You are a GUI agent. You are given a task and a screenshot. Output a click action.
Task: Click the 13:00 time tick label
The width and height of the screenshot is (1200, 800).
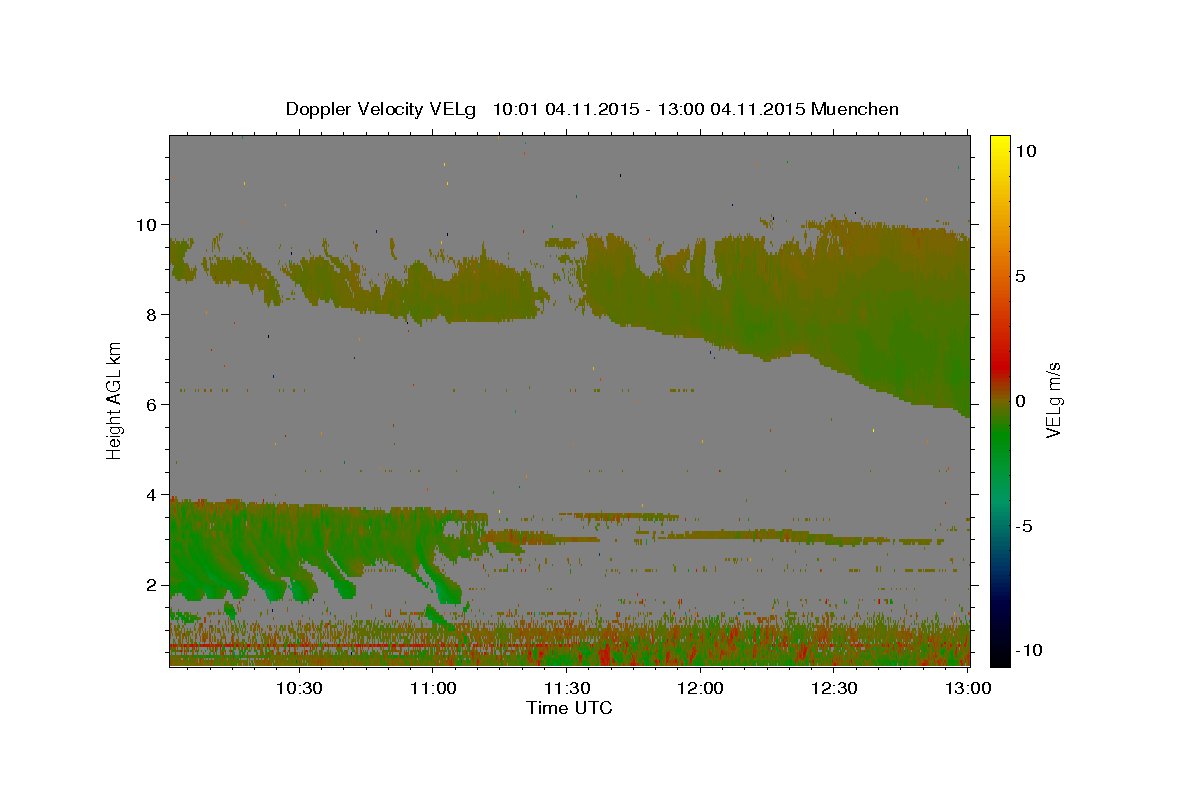pos(968,688)
